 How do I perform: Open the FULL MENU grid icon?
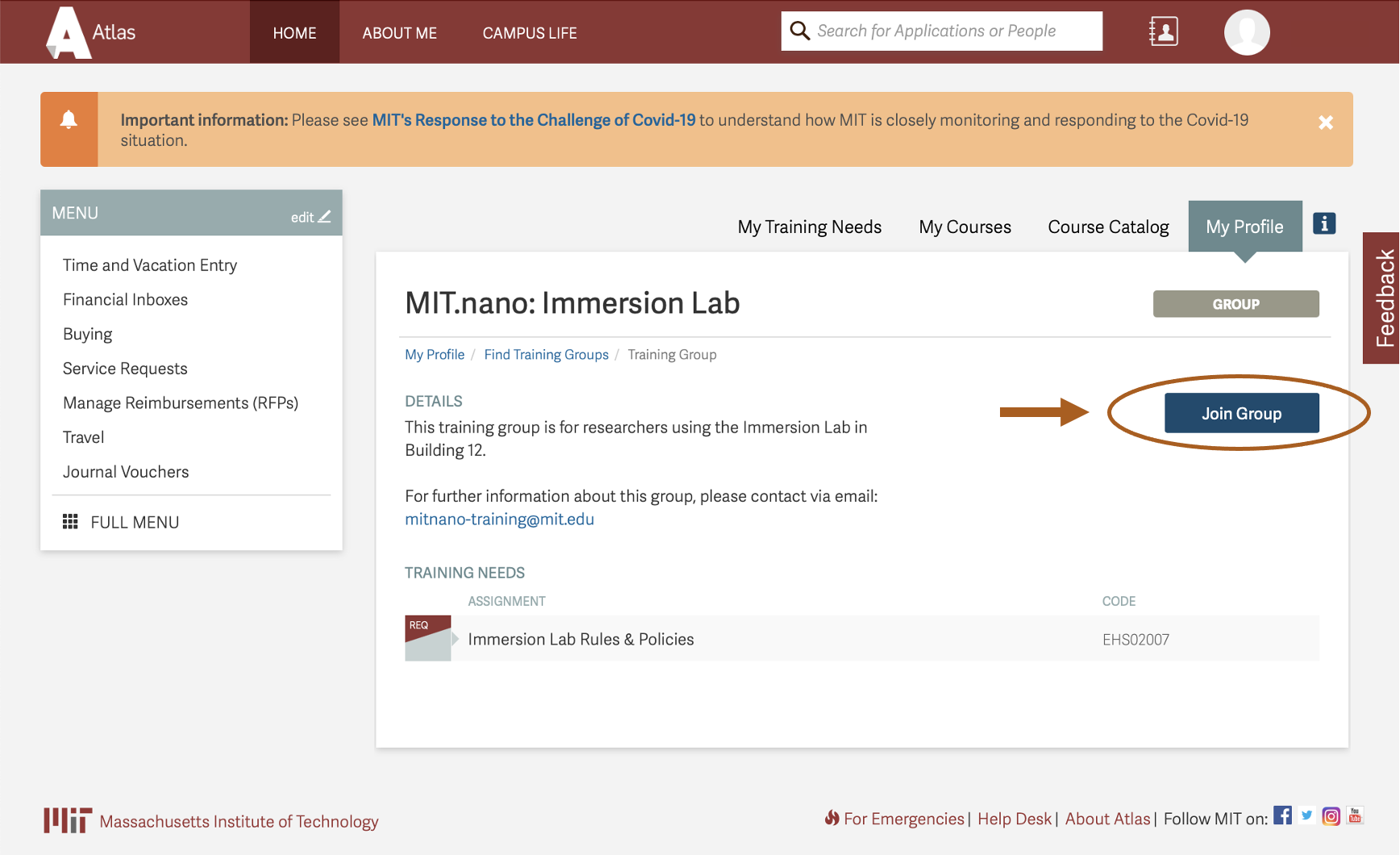click(x=70, y=522)
